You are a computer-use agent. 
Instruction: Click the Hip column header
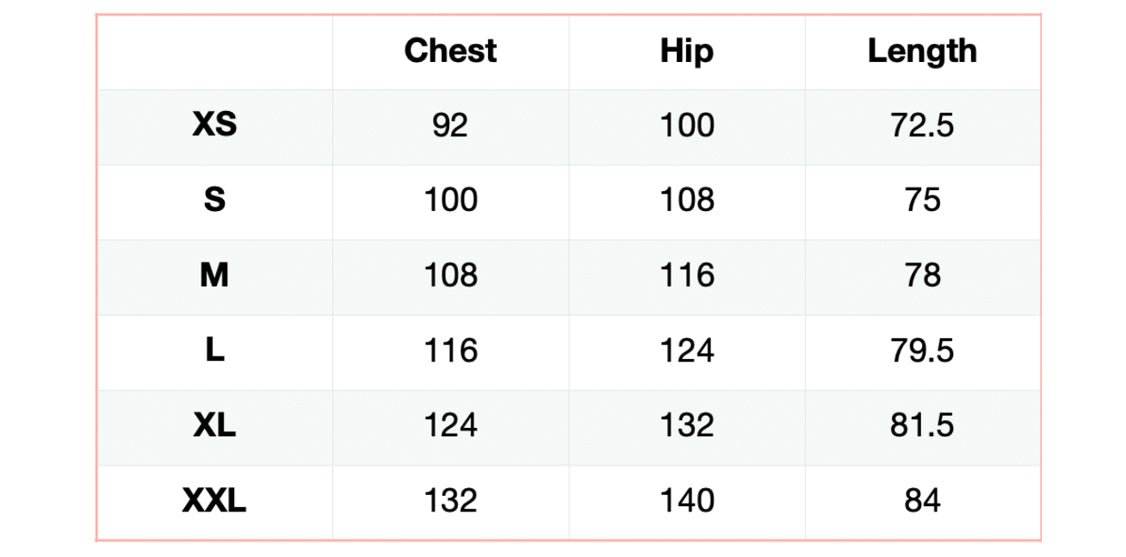pyautogui.click(x=686, y=51)
